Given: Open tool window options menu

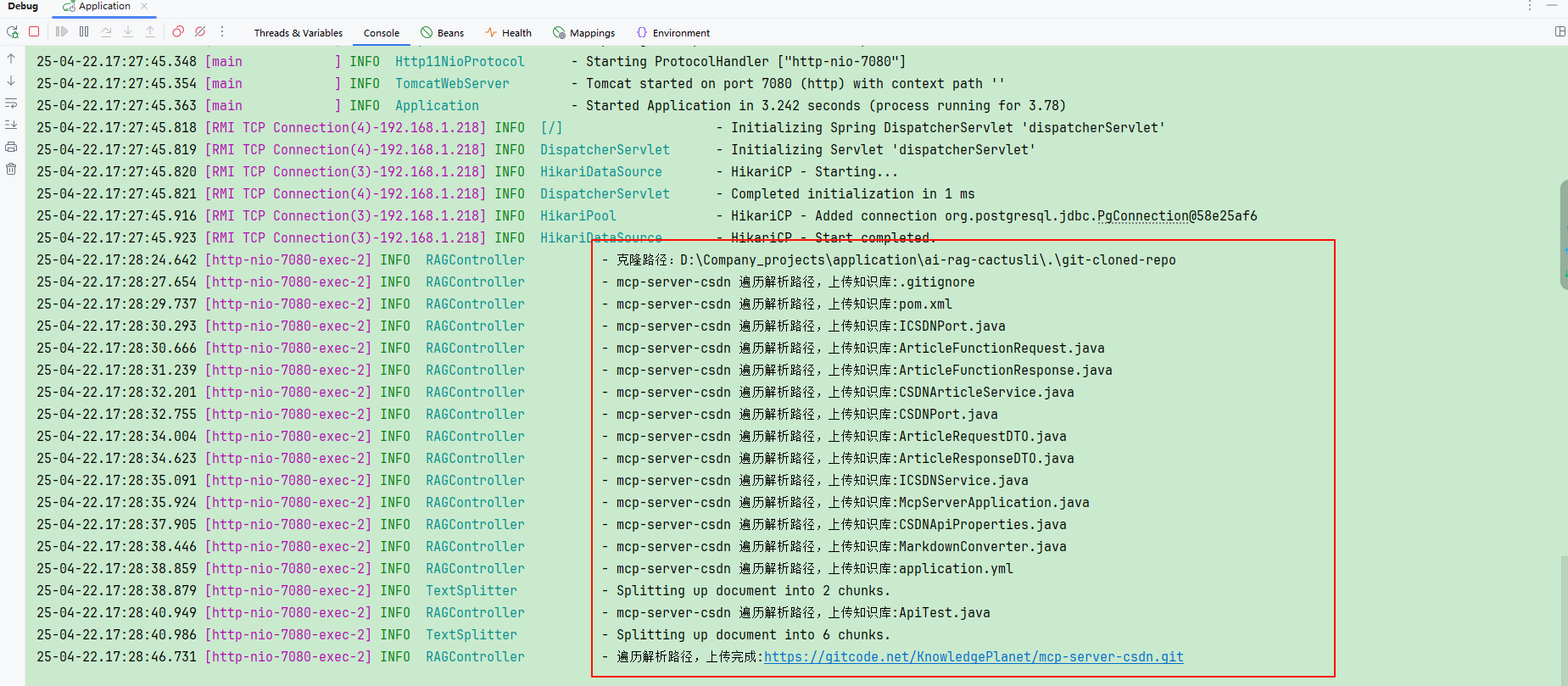Looking at the screenshot, I should (1530, 6).
